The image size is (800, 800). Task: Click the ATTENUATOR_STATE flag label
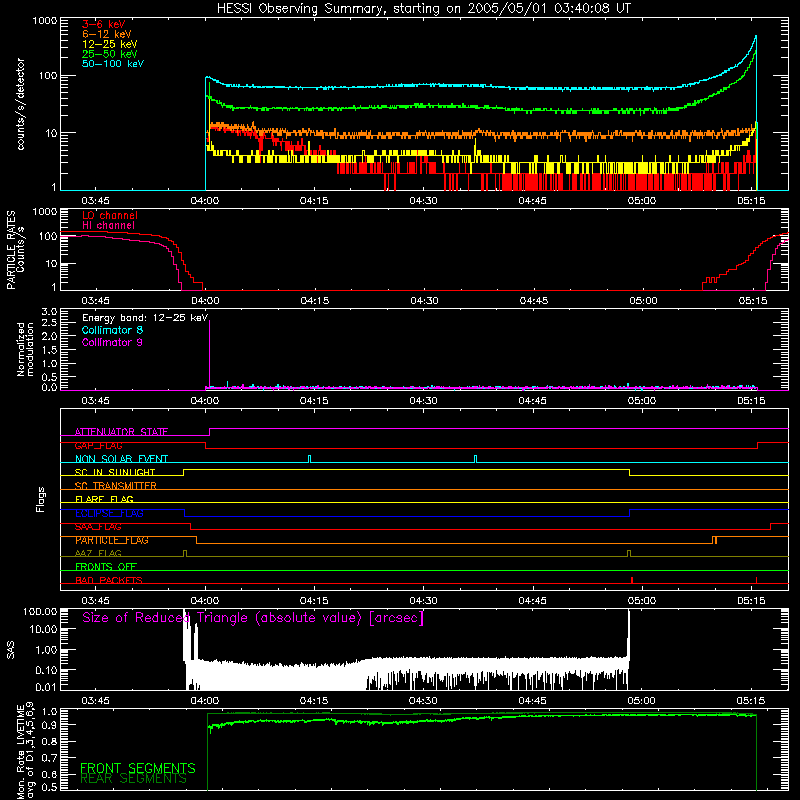[x=121, y=432]
